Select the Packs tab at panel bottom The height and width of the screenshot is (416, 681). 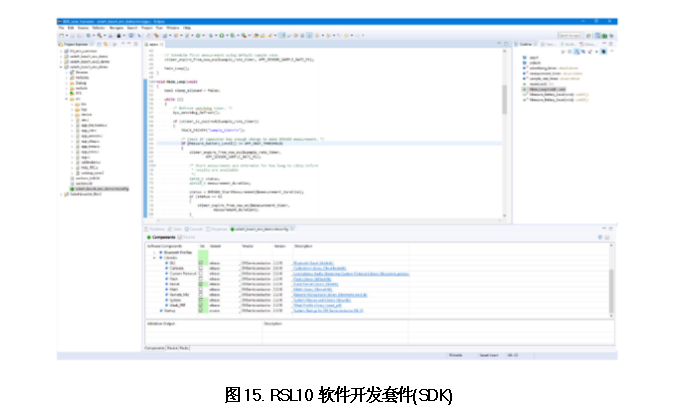(x=184, y=348)
